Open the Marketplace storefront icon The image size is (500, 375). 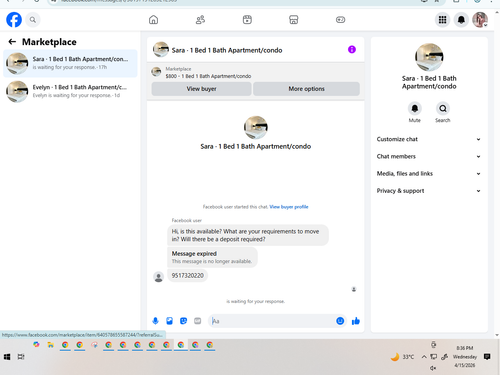click(x=293, y=20)
